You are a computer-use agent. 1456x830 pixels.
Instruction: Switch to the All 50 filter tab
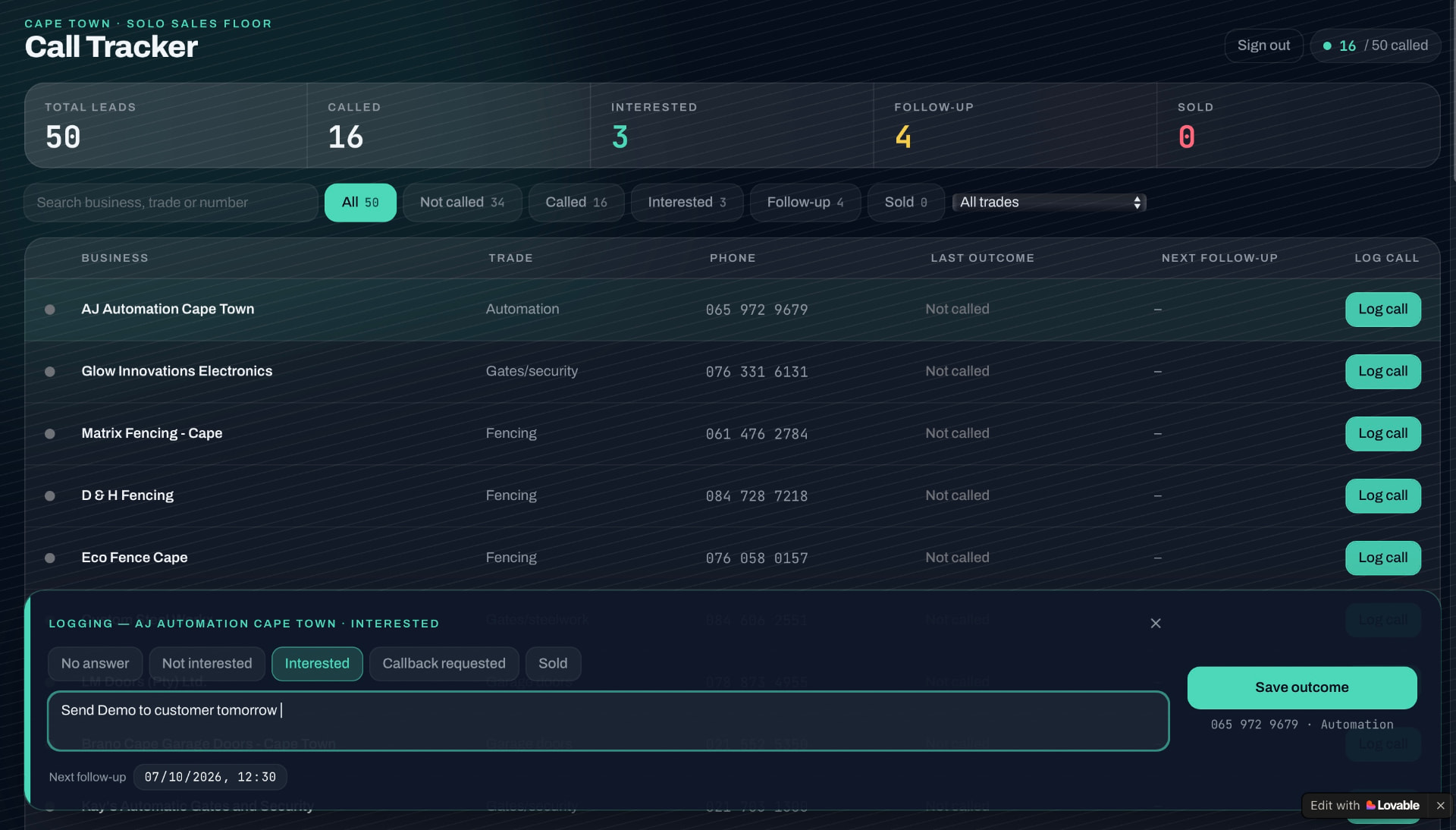pyautogui.click(x=360, y=203)
